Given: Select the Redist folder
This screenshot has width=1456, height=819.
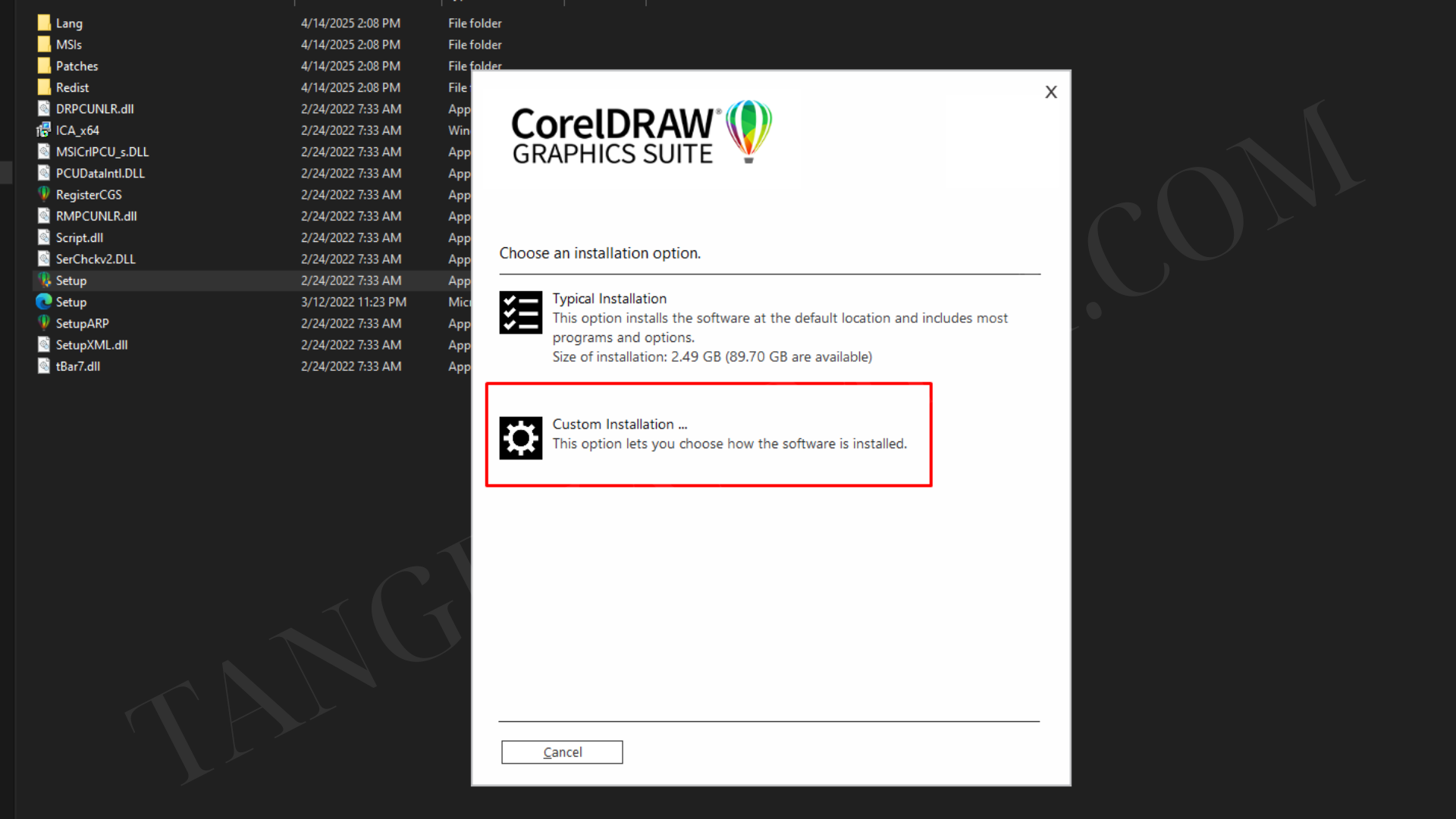Looking at the screenshot, I should [x=72, y=88].
